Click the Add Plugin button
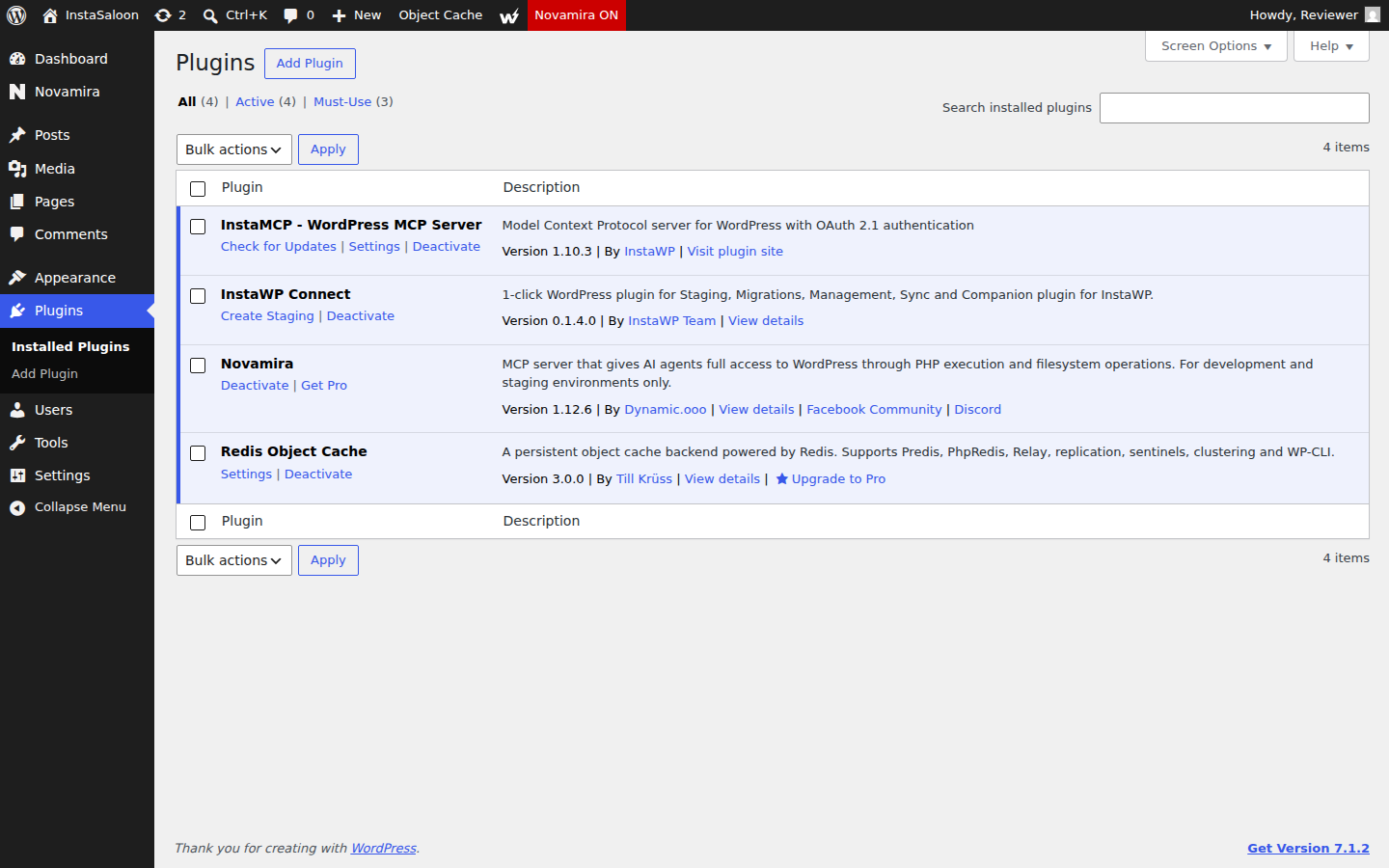1389x868 pixels. [310, 64]
